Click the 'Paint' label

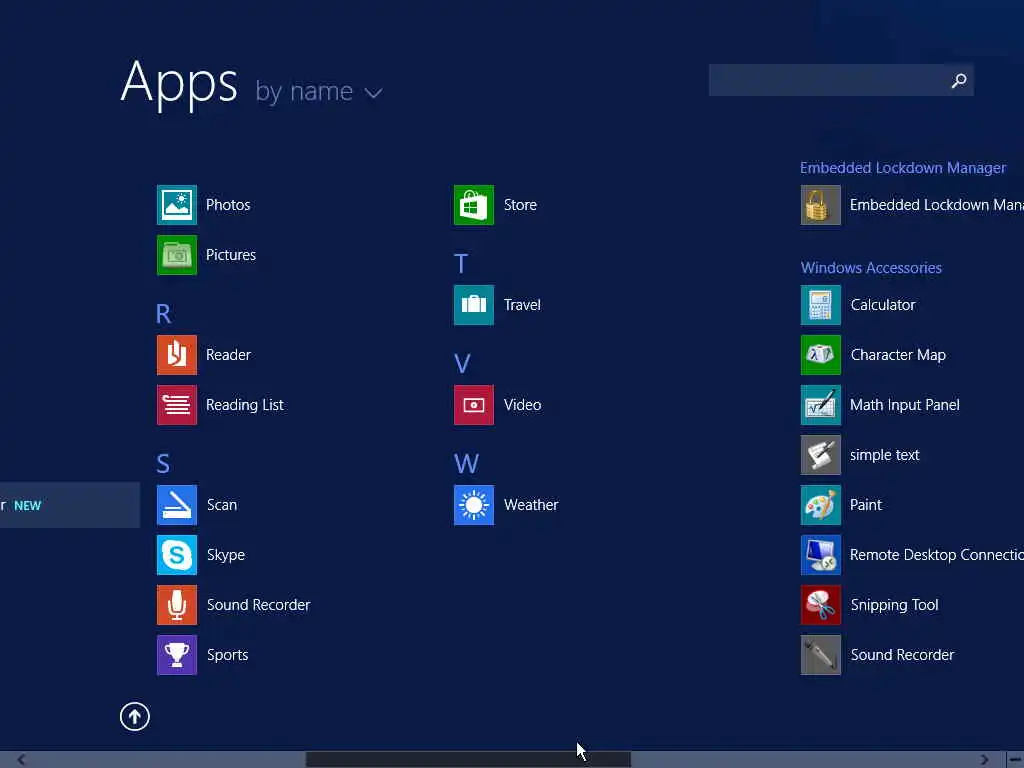(865, 505)
